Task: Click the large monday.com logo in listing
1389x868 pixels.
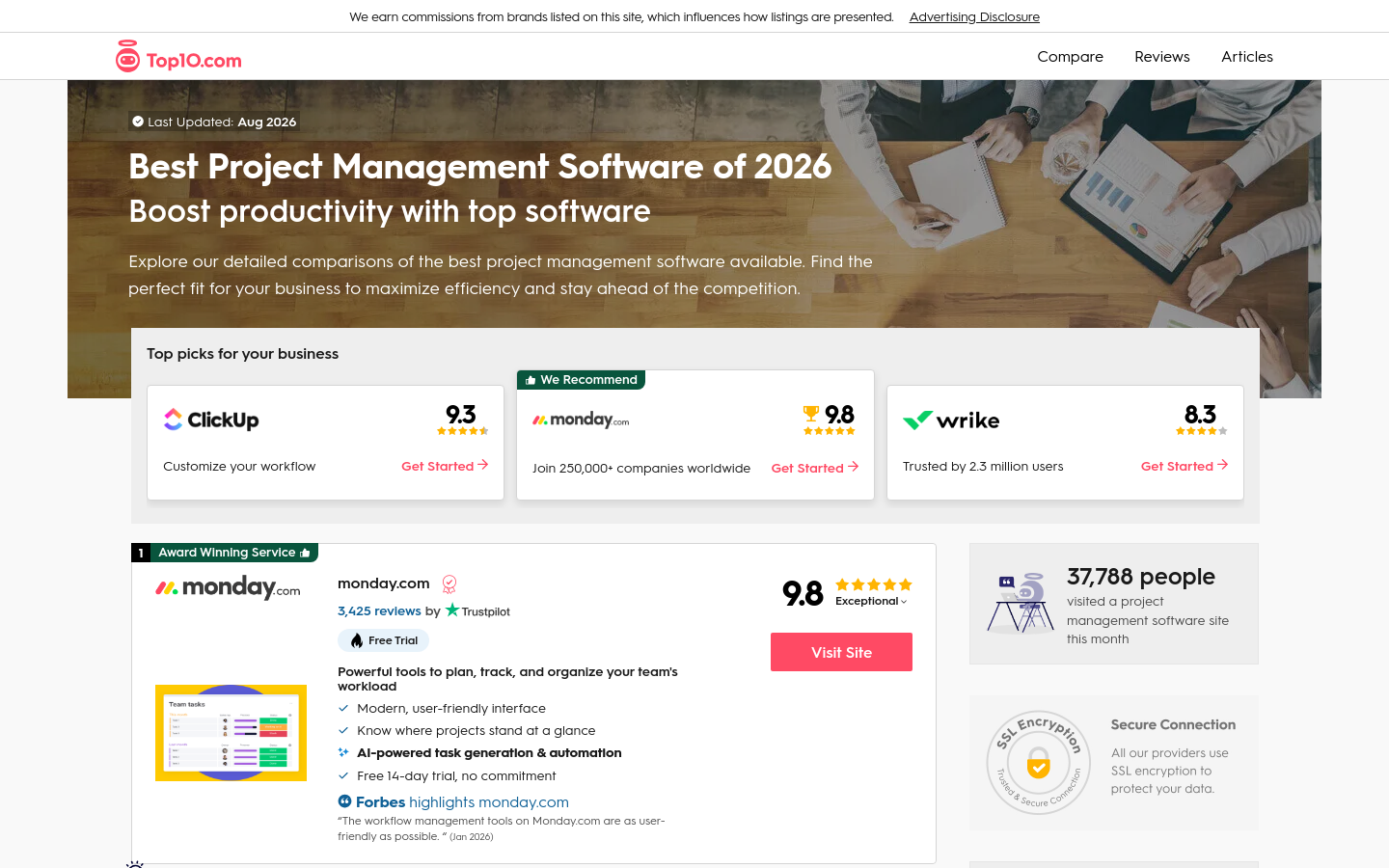Action: (x=228, y=586)
